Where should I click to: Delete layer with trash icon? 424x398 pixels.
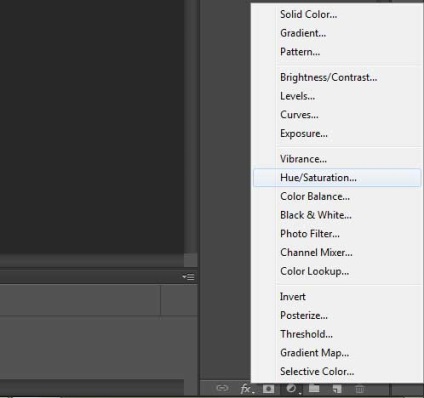pyautogui.click(x=359, y=389)
